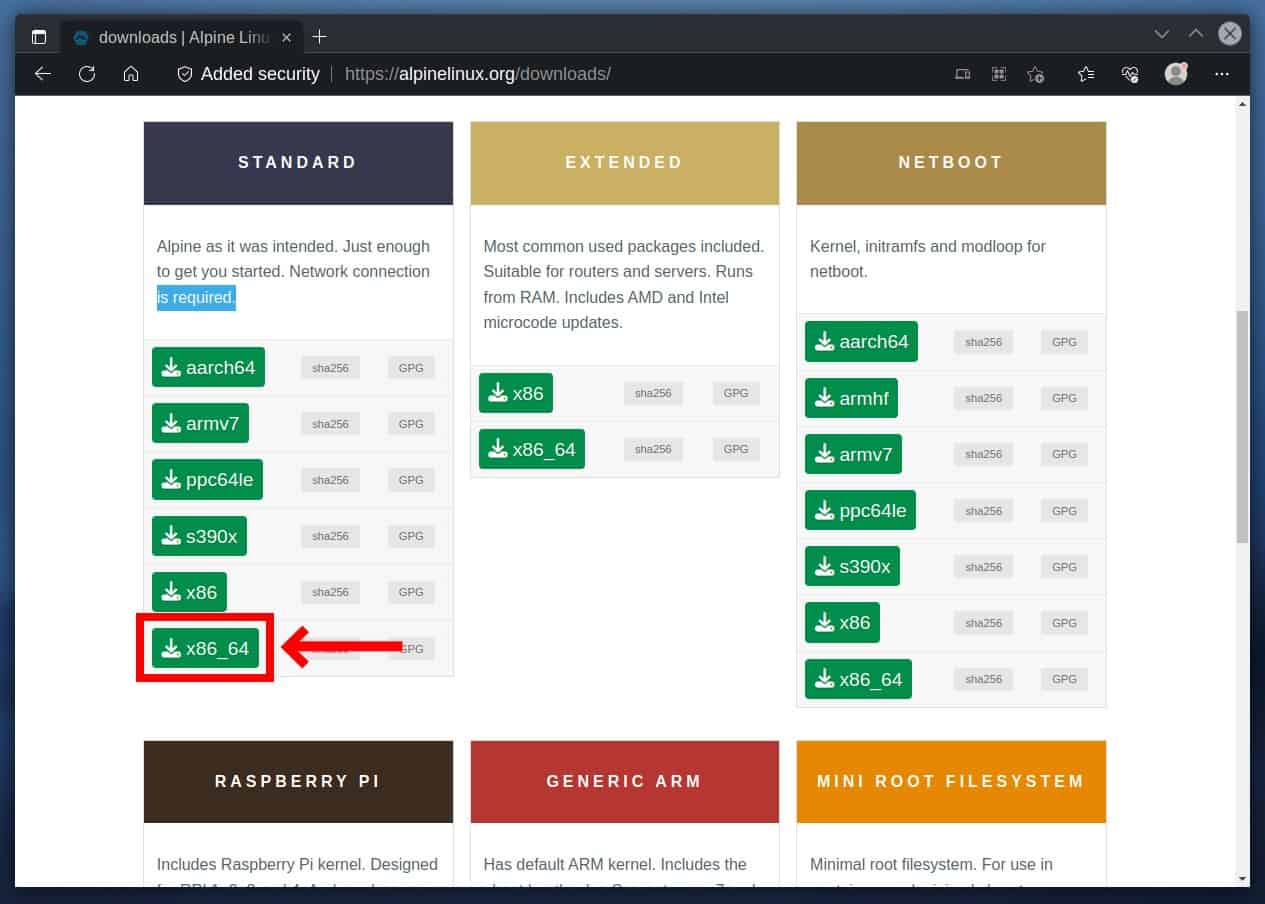Open the tab actions menu icon

coord(39,37)
